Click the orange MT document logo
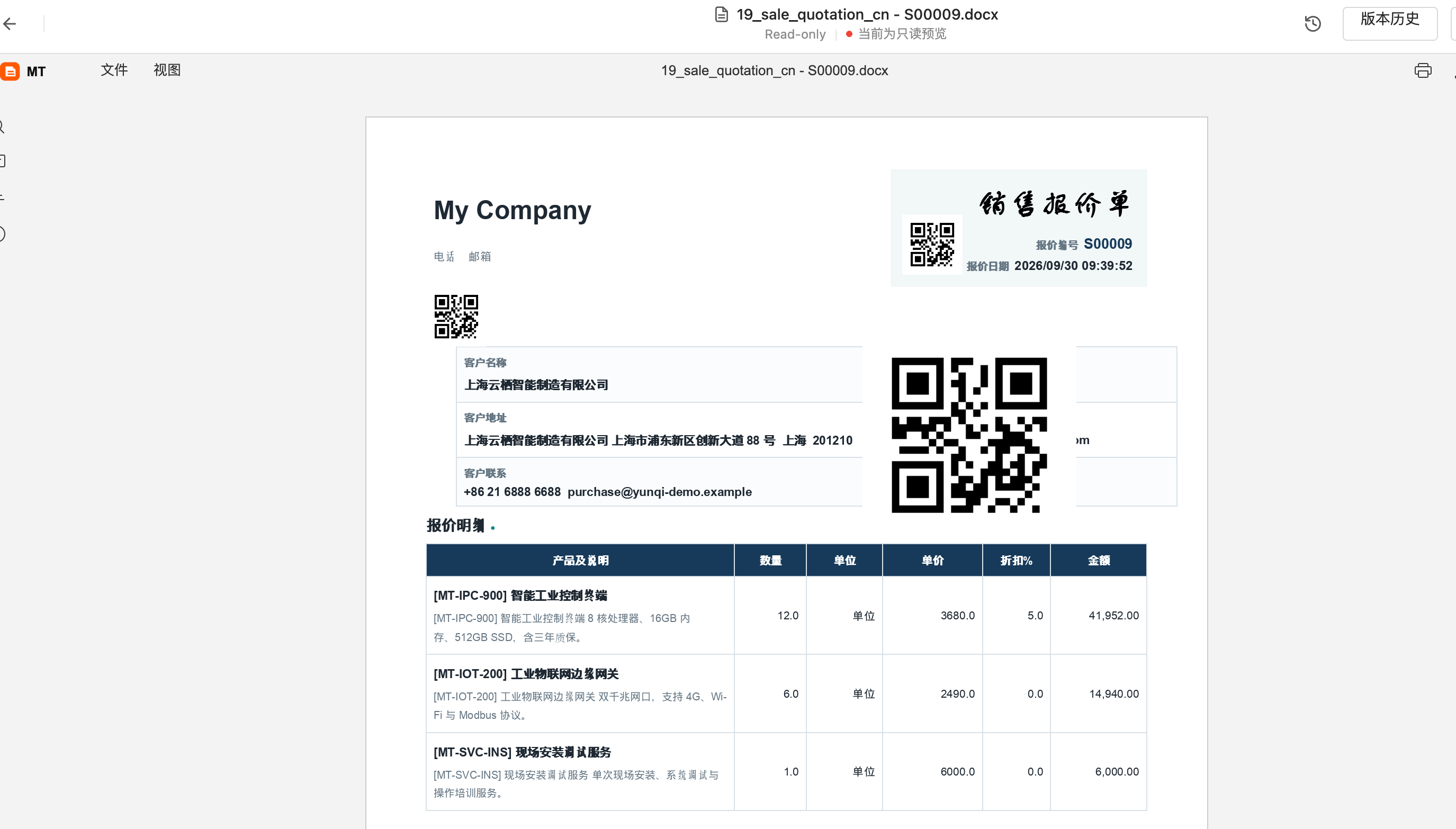1456x829 pixels. pyautogui.click(x=10, y=71)
